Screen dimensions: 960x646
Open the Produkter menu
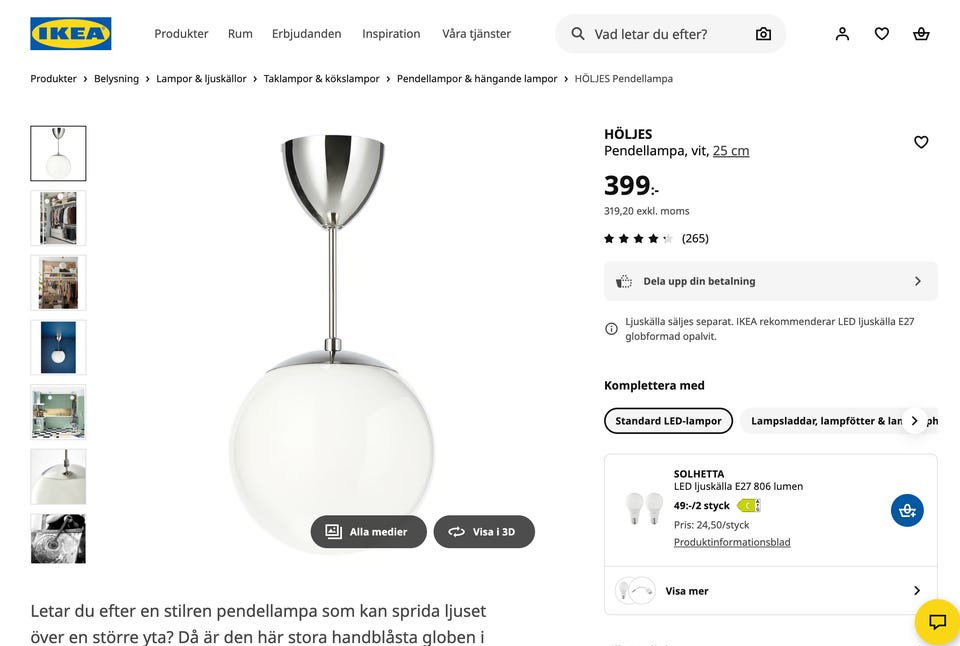click(181, 33)
